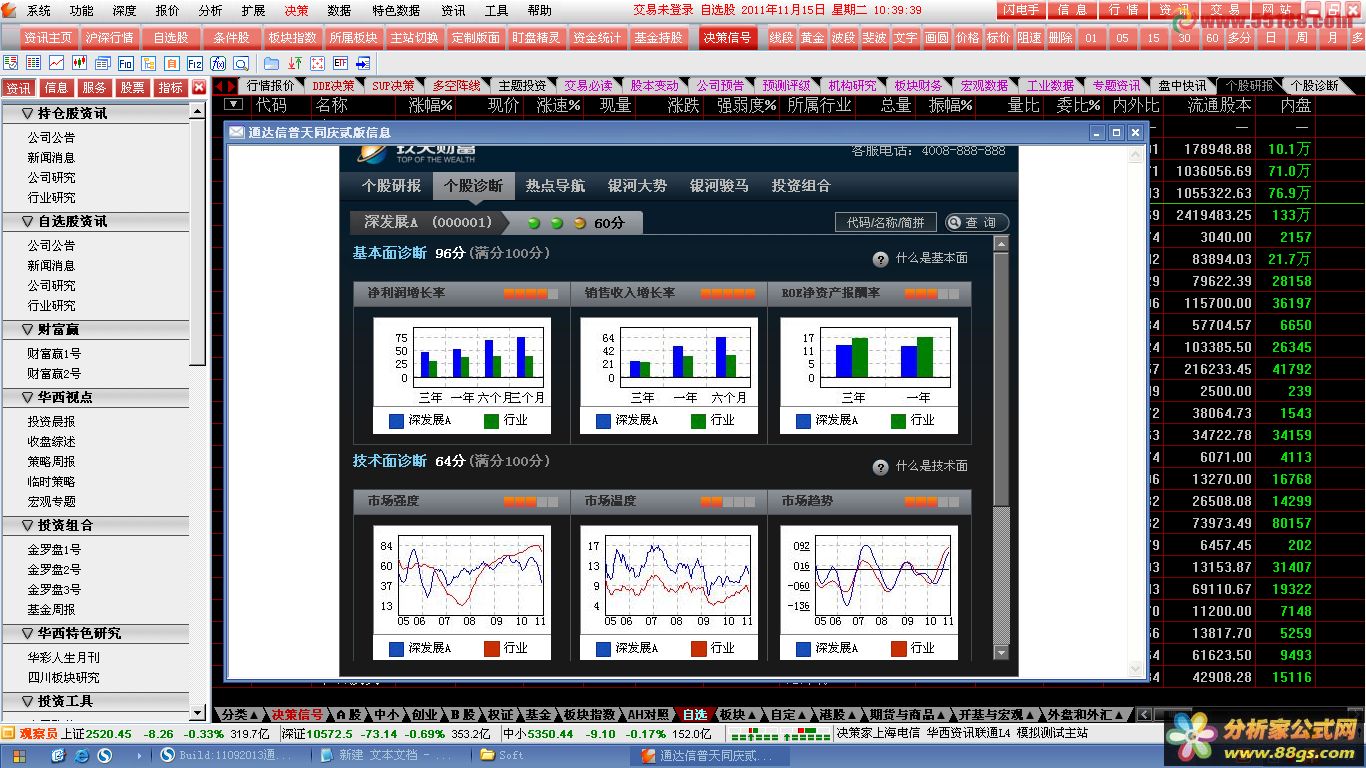
Task: Click the Internet Explorer taskbar icon
Action: (79, 755)
